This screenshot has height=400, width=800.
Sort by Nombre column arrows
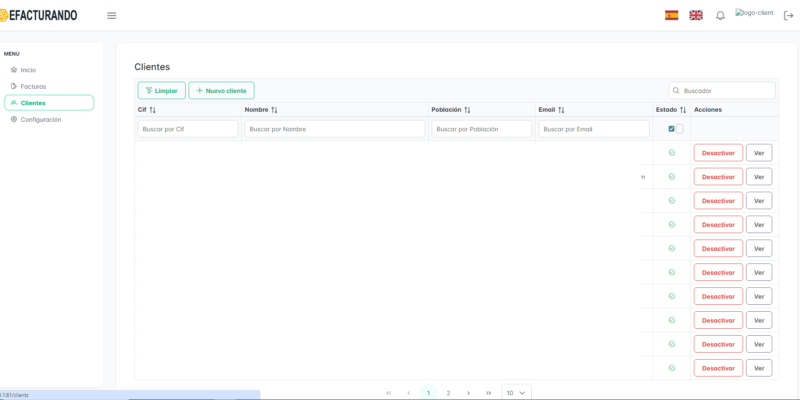pos(274,110)
